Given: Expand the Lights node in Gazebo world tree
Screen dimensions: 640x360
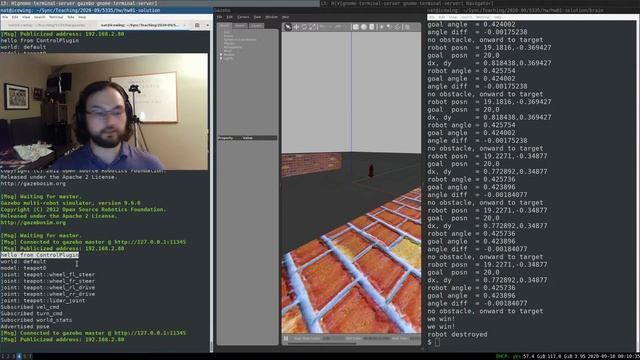Looking at the screenshot, I should pyautogui.click(x=221, y=58).
